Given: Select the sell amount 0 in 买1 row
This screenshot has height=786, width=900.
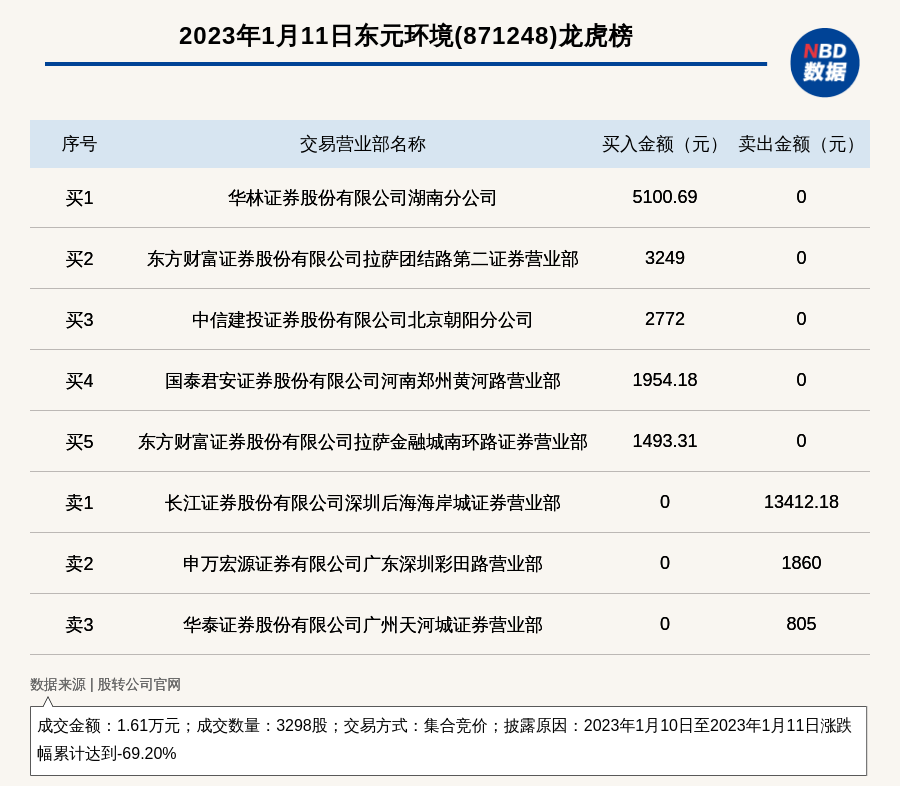Looking at the screenshot, I should (x=801, y=197).
